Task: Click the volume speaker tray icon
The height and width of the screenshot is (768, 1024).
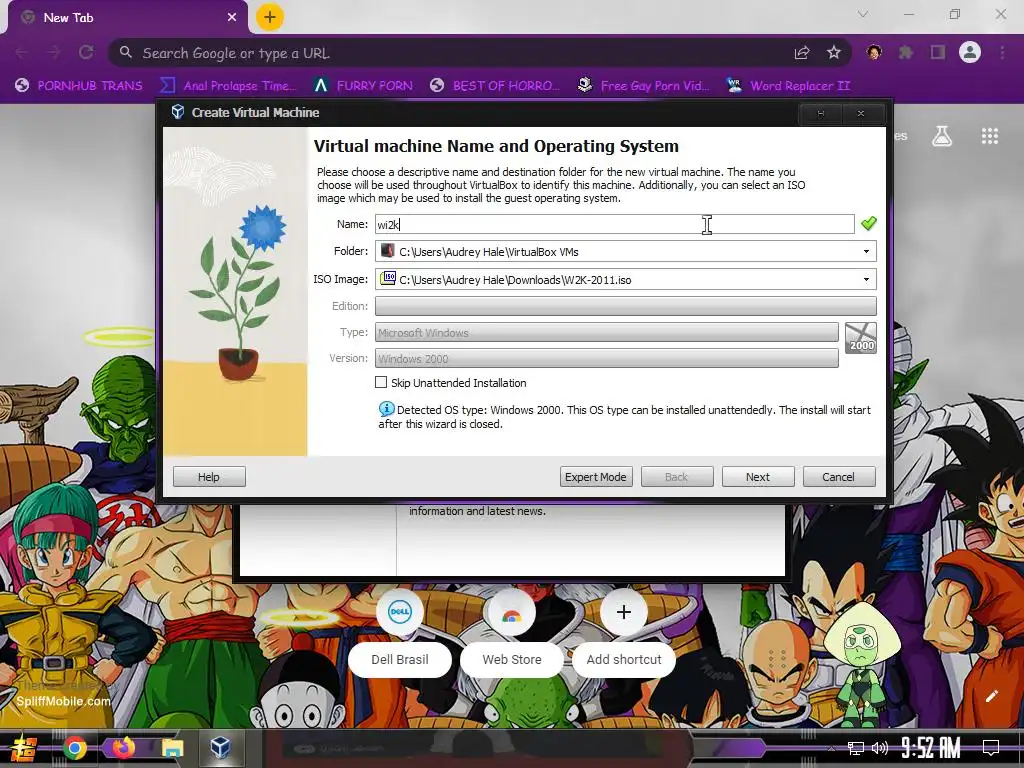Action: pyautogui.click(x=880, y=748)
